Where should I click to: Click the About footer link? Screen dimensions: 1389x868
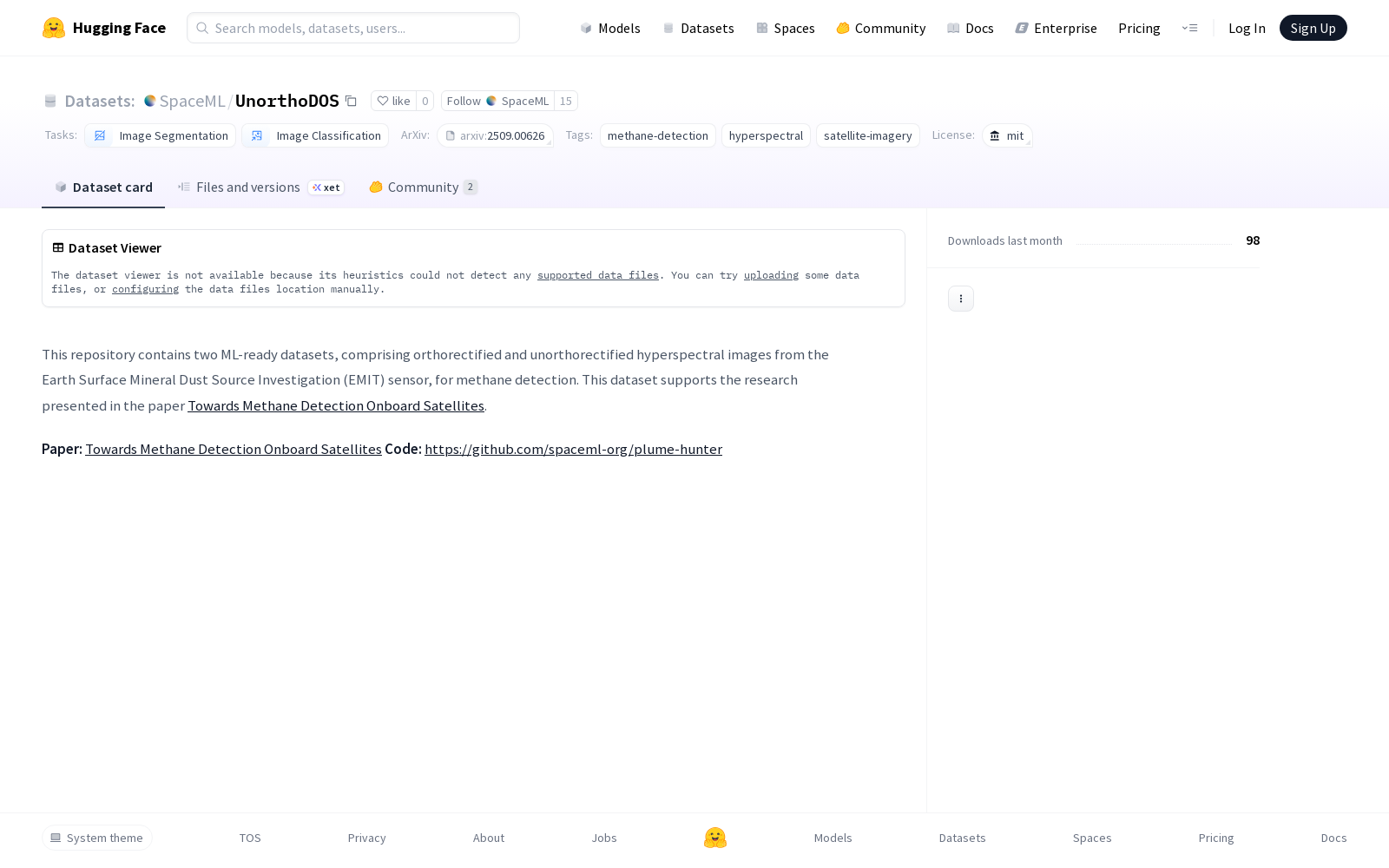tap(489, 838)
